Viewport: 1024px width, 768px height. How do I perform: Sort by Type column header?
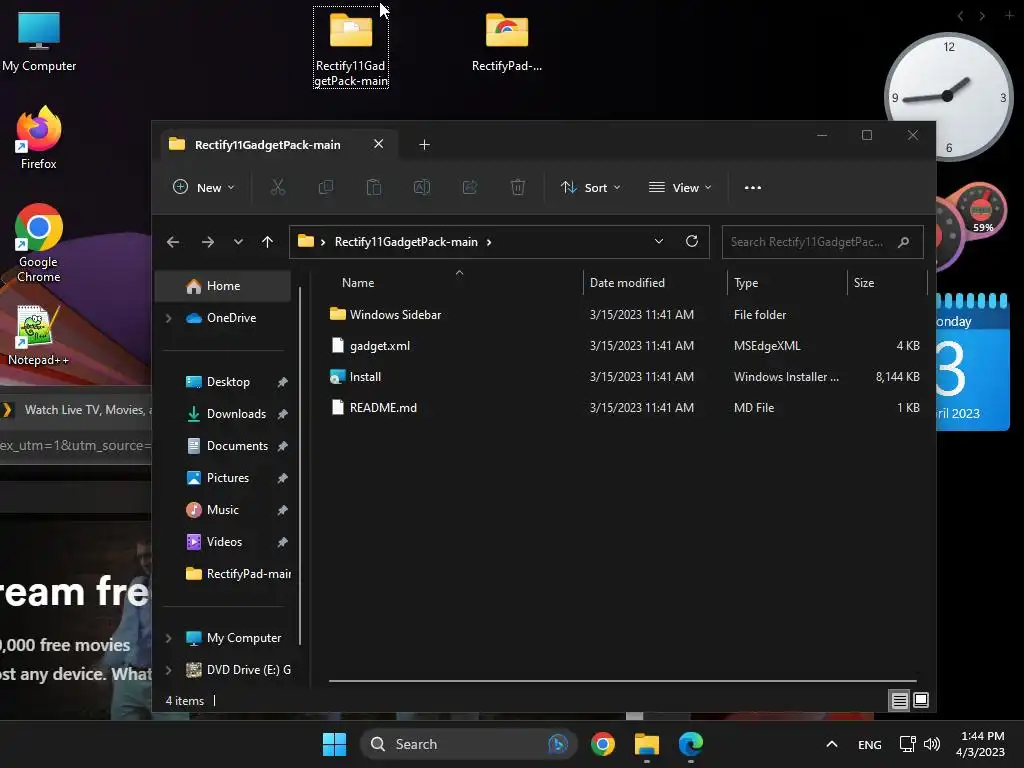[x=746, y=283]
